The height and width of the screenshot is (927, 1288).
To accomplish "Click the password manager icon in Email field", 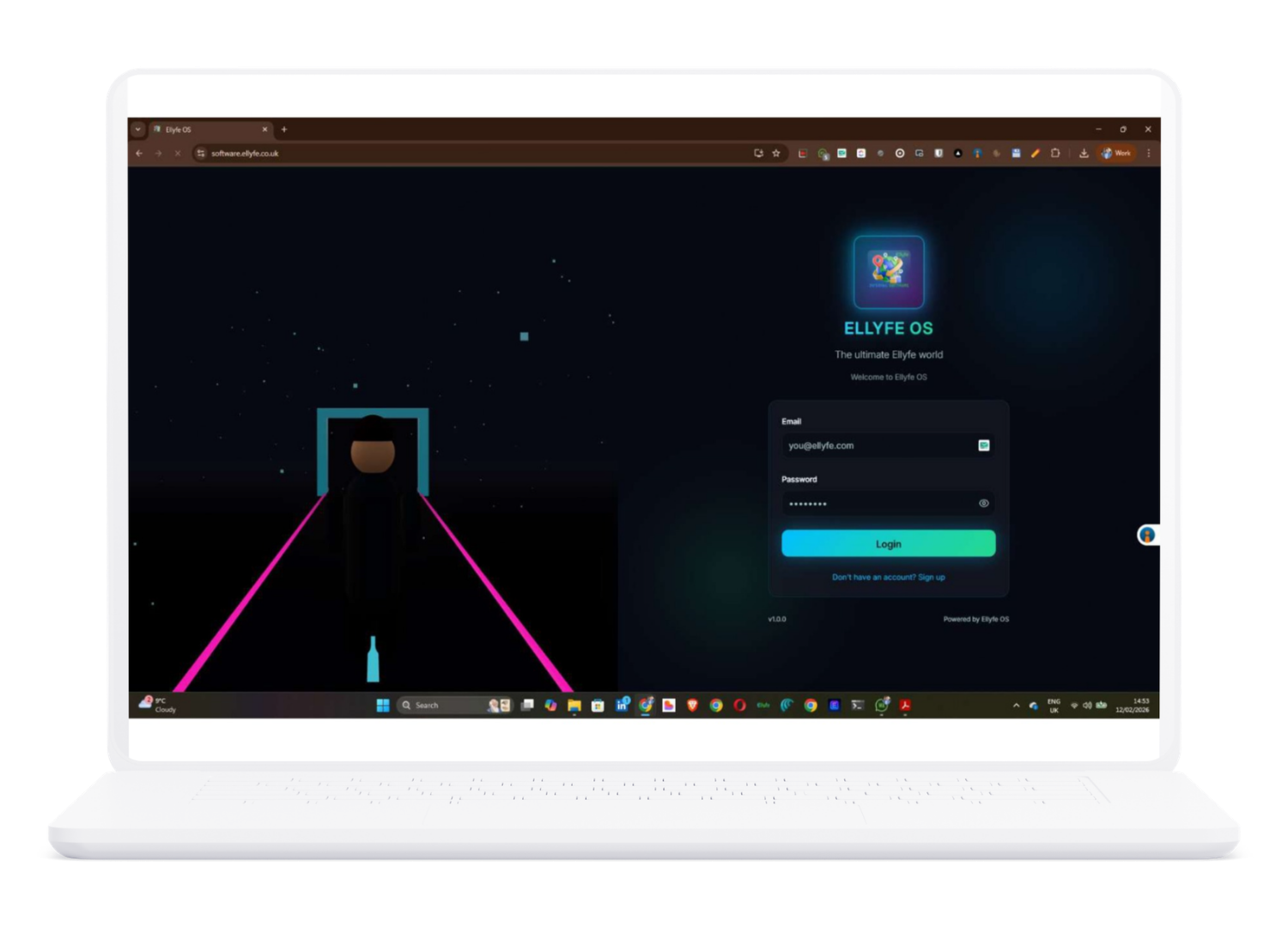I will (x=983, y=445).
